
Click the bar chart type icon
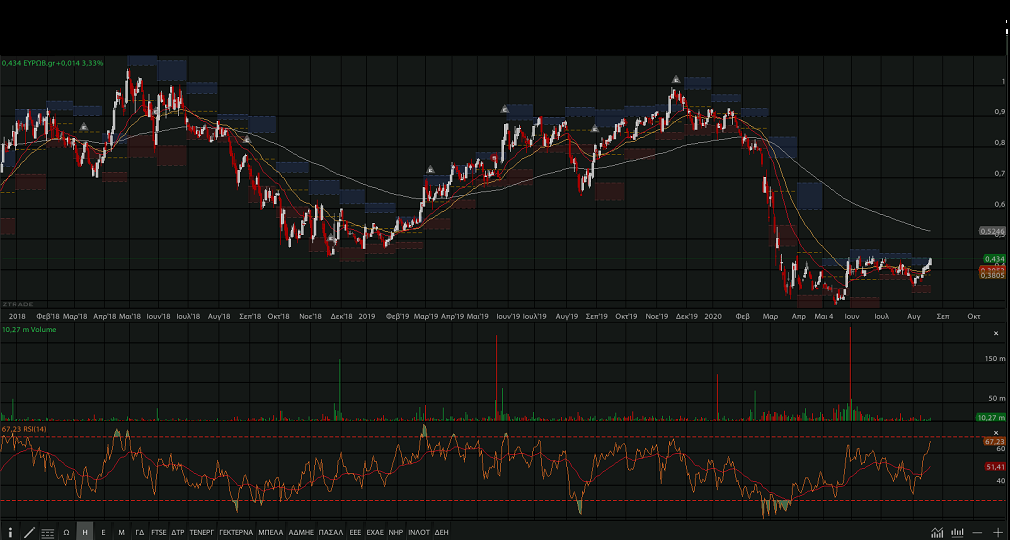957,533
